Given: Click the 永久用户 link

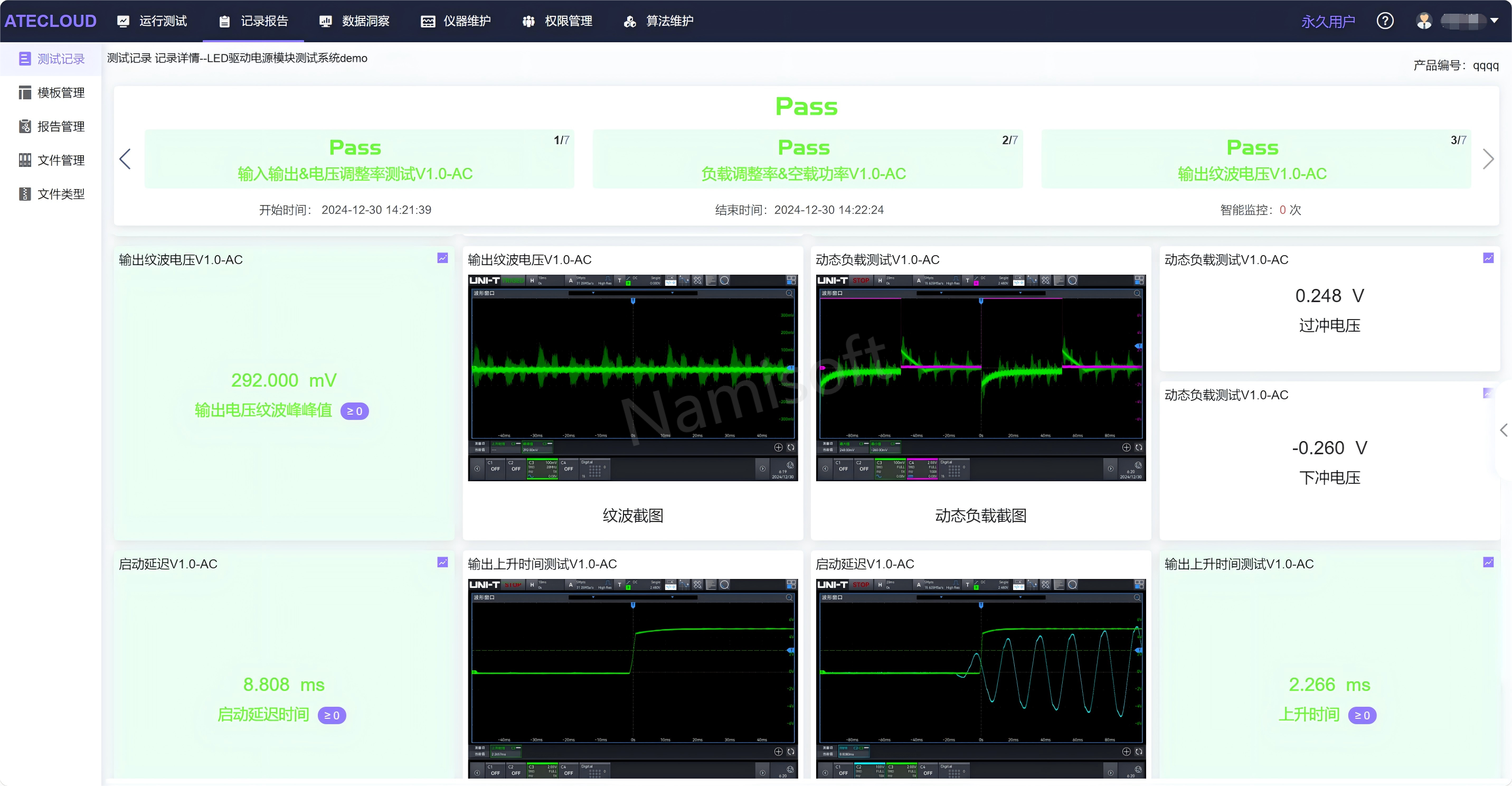Looking at the screenshot, I should [1328, 22].
